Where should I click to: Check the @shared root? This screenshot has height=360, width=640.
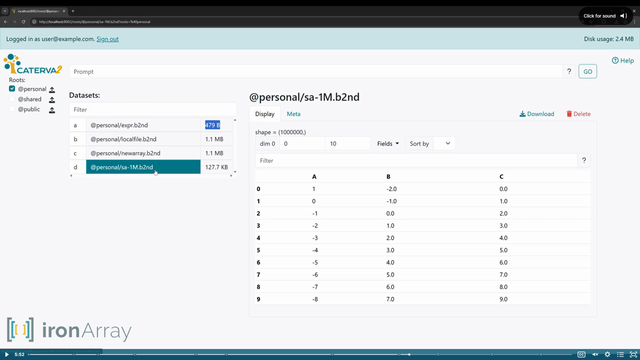click(12, 99)
